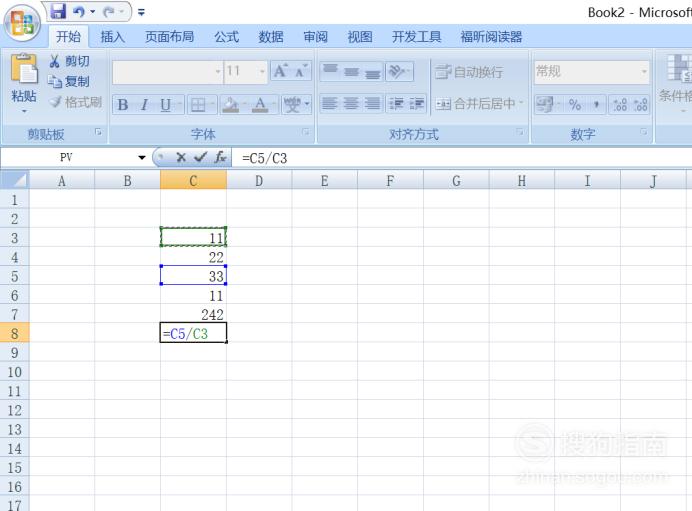The image size is (692, 511).
Task: Cancel formula entry with X
Action: (181, 158)
